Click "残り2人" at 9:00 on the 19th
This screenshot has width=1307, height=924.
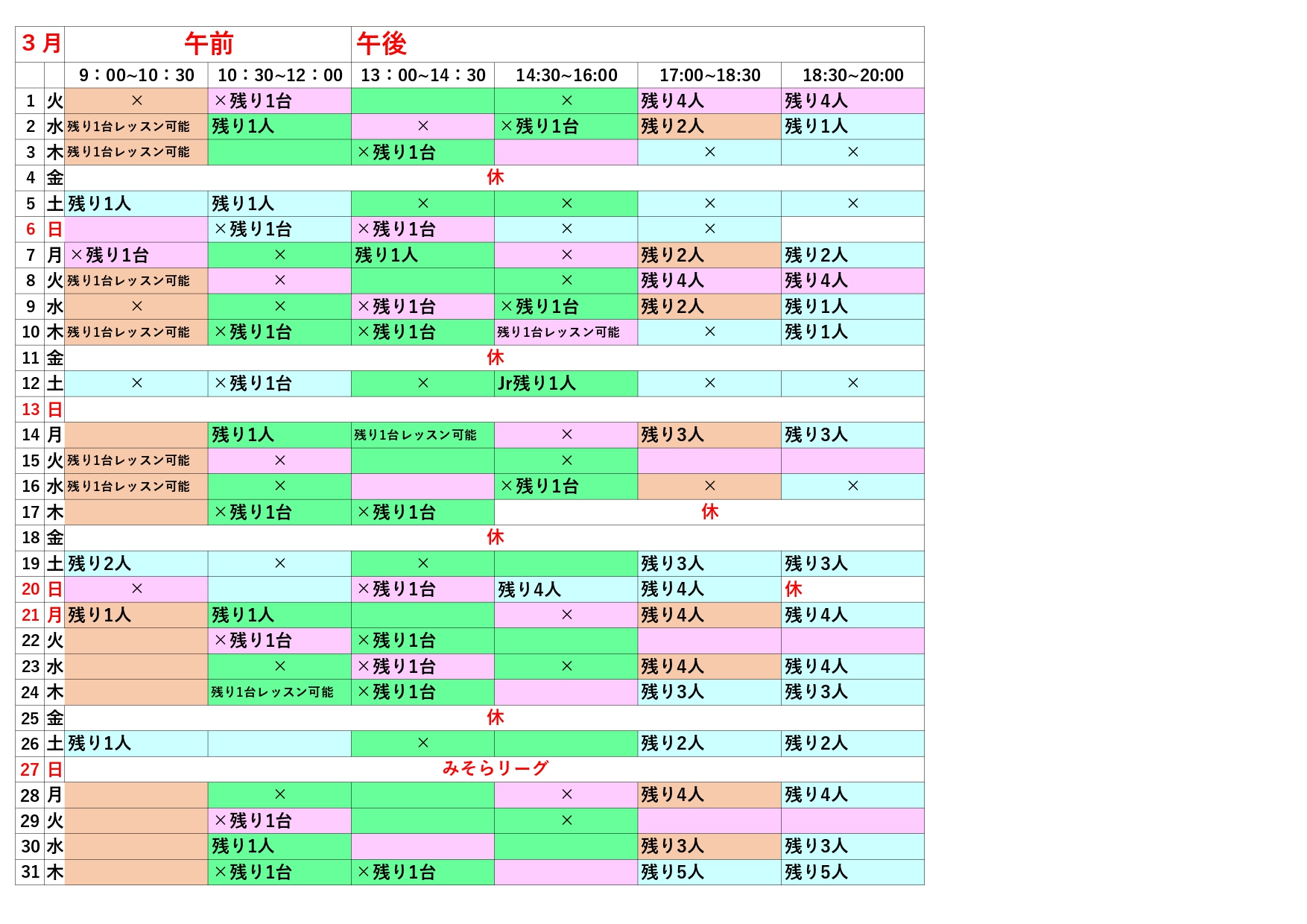tap(99, 563)
